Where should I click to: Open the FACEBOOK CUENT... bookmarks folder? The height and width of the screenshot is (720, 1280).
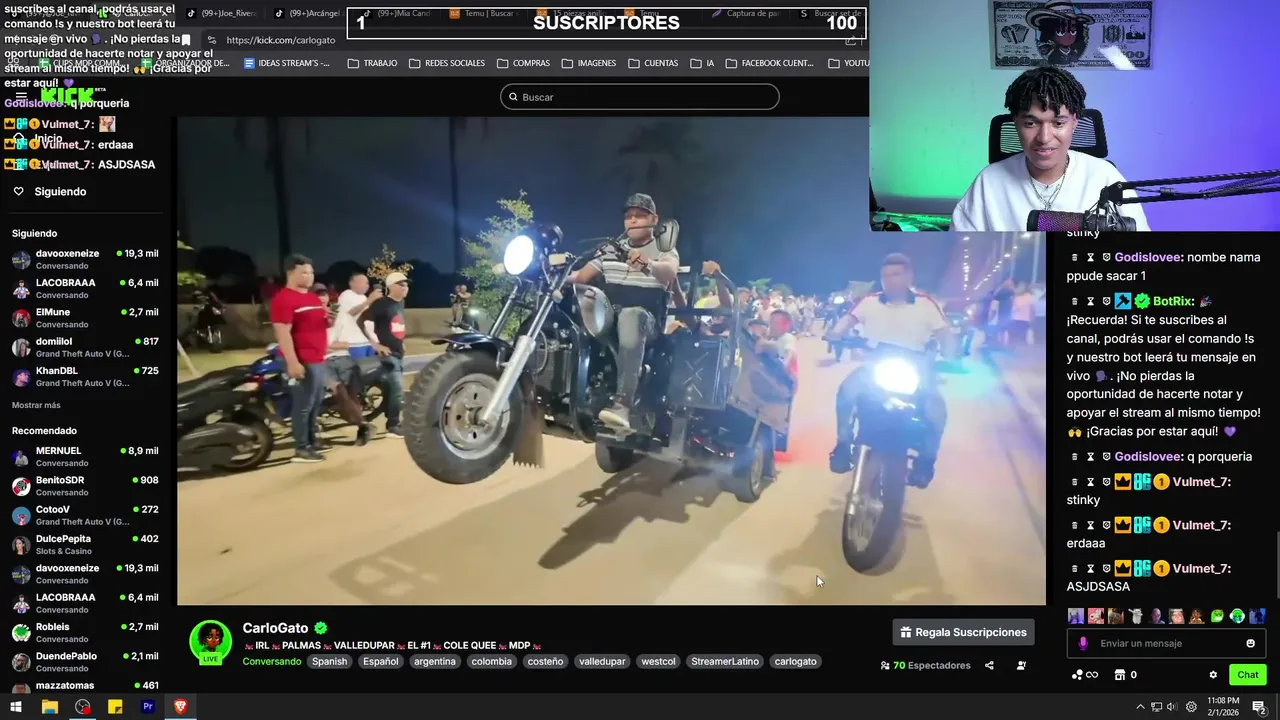(x=770, y=63)
